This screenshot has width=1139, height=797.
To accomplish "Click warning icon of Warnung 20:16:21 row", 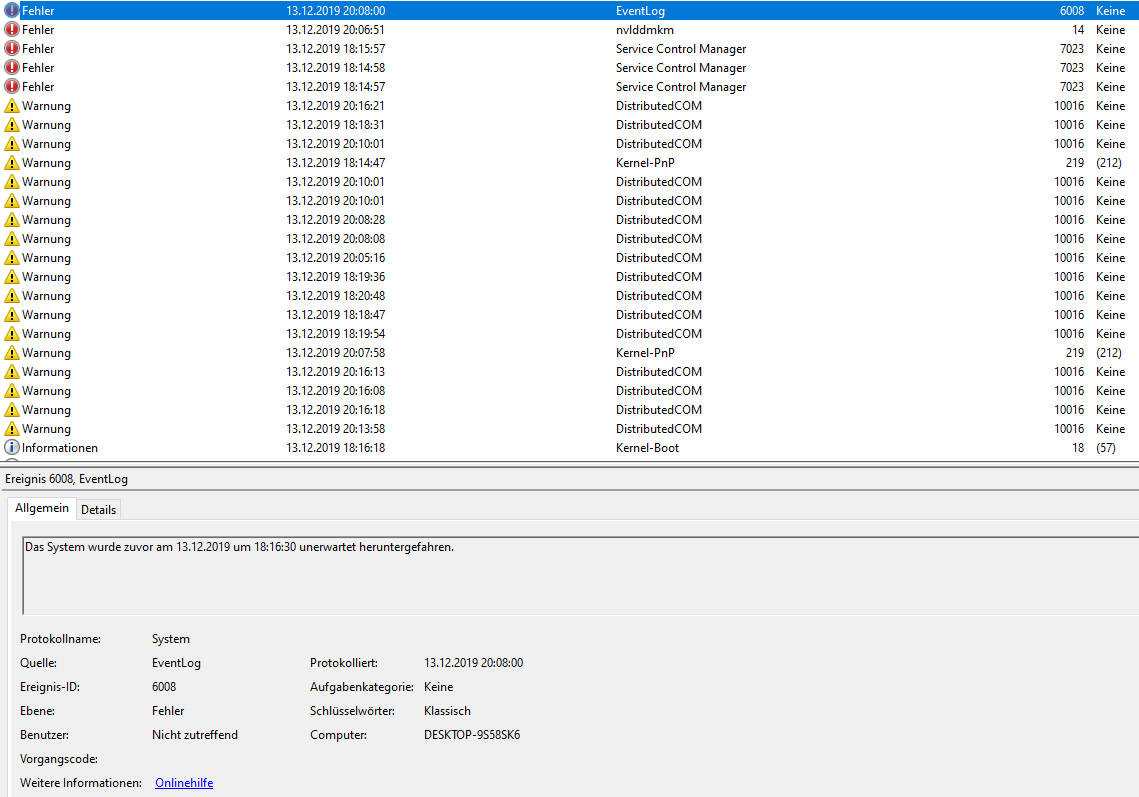I will (x=12, y=105).
